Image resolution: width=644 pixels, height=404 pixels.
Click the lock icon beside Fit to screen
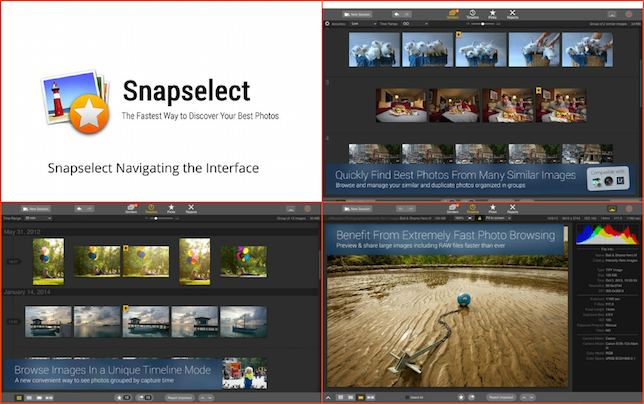pos(479,218)
